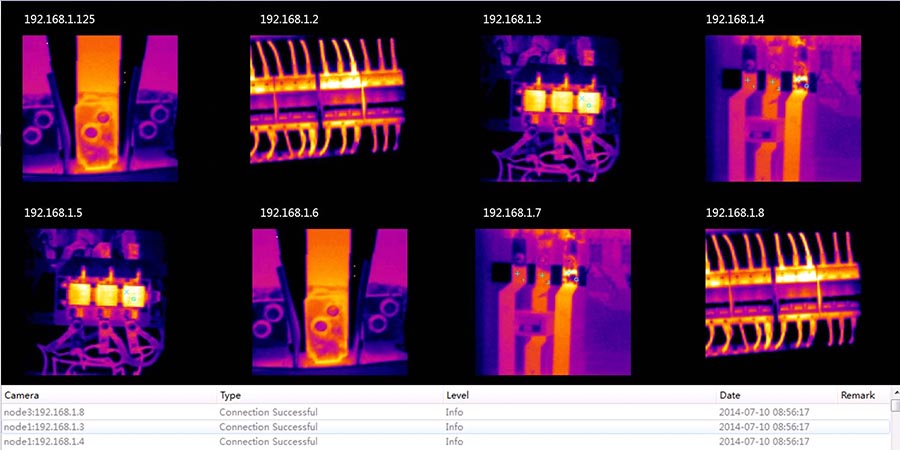Click the Level column header
900x450 pixels.
pyautogui.click(x=458, y=396)
